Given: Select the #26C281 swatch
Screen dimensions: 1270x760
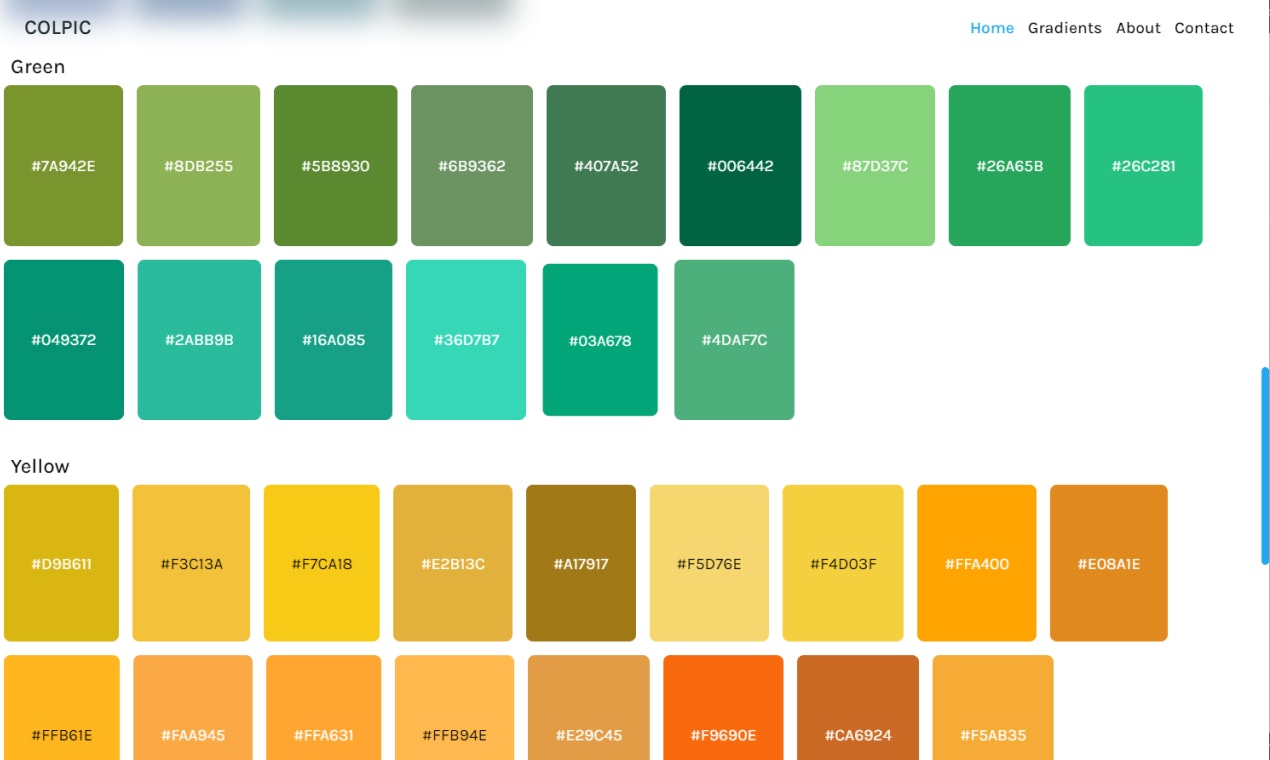Looking at the screenshot, I should pyautogui.click(x=1143, y=165).
